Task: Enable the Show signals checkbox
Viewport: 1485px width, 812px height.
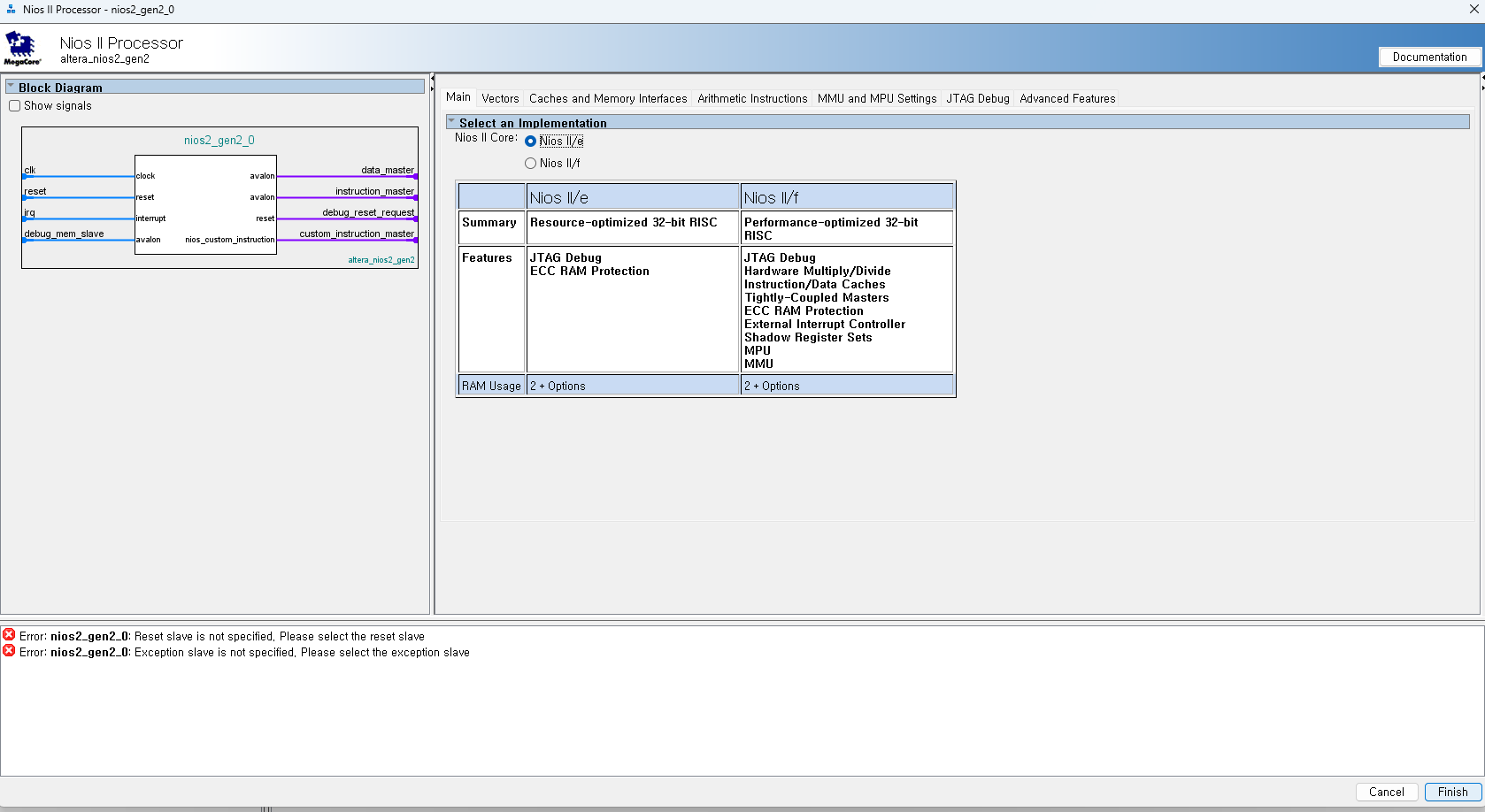Action: click(x=14, y=105)
